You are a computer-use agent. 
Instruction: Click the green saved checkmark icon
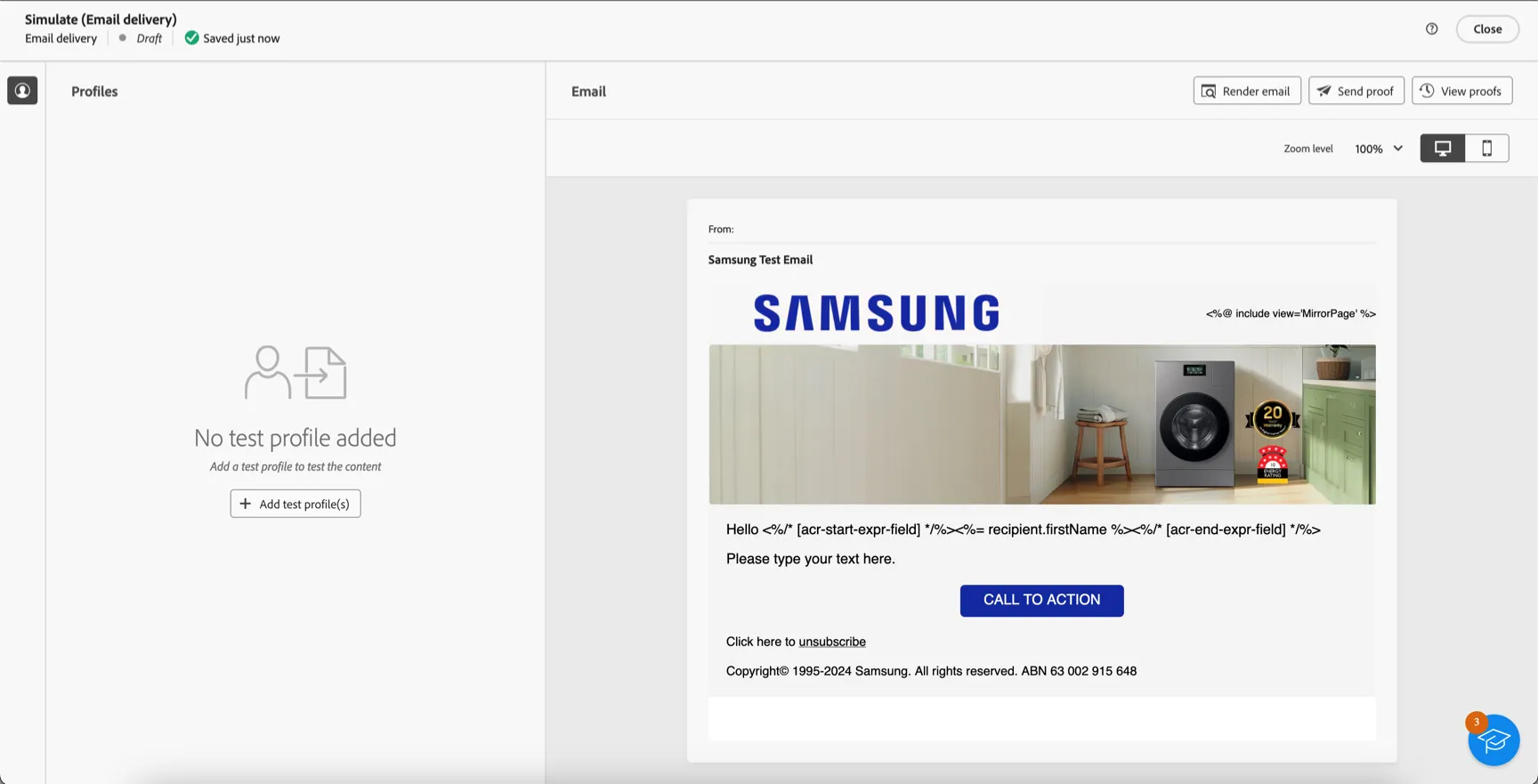coord(191,37)
